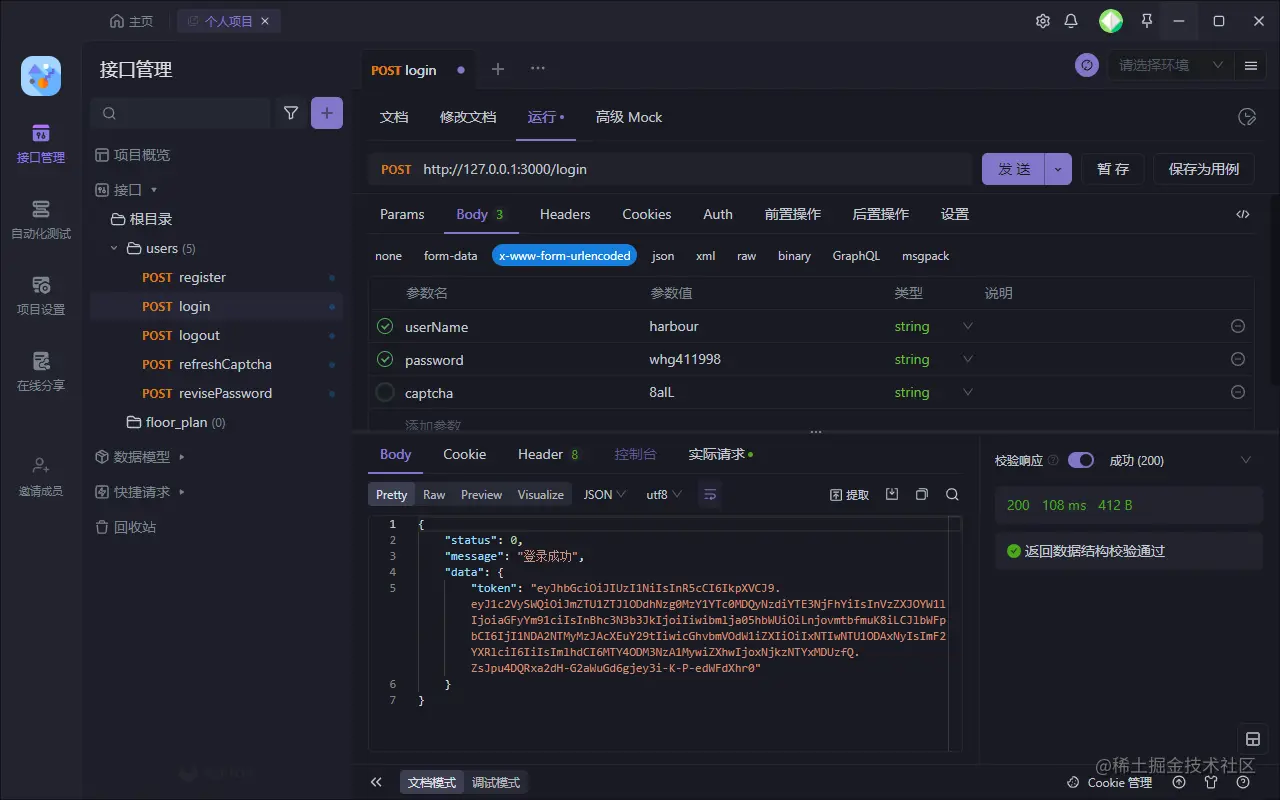Open the tab more options ellipsis
This screenshot has height=800, width=1280.
click(x=538, y=69)
